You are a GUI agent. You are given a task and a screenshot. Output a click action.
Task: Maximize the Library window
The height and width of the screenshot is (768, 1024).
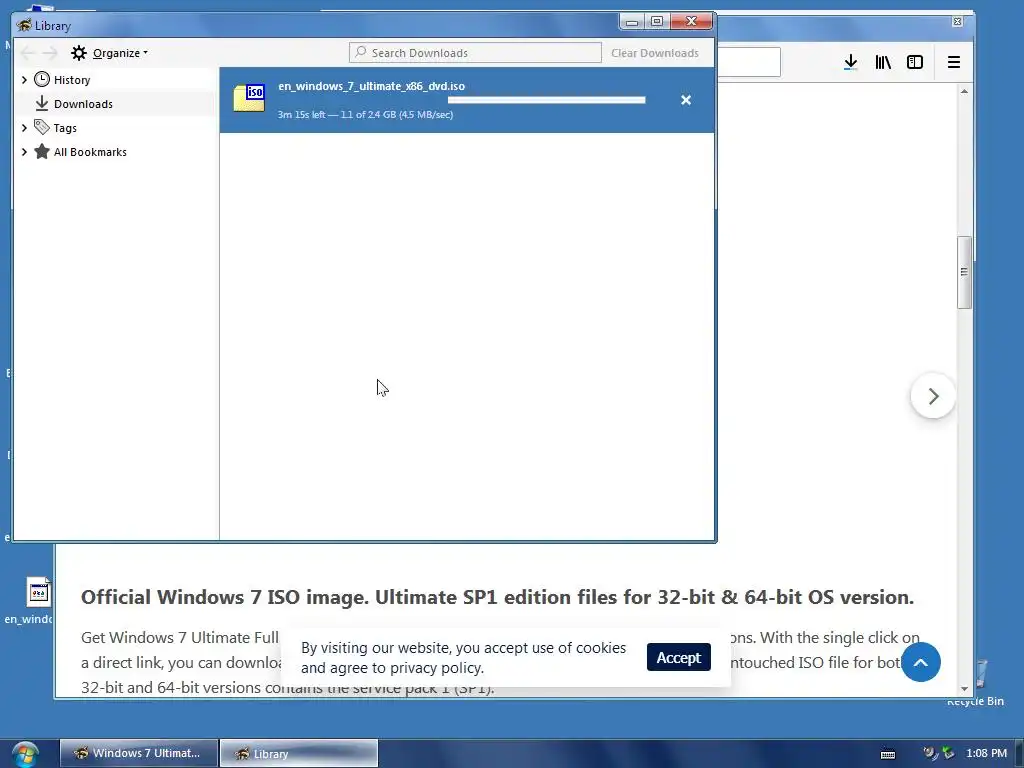[x=657, y=22]
